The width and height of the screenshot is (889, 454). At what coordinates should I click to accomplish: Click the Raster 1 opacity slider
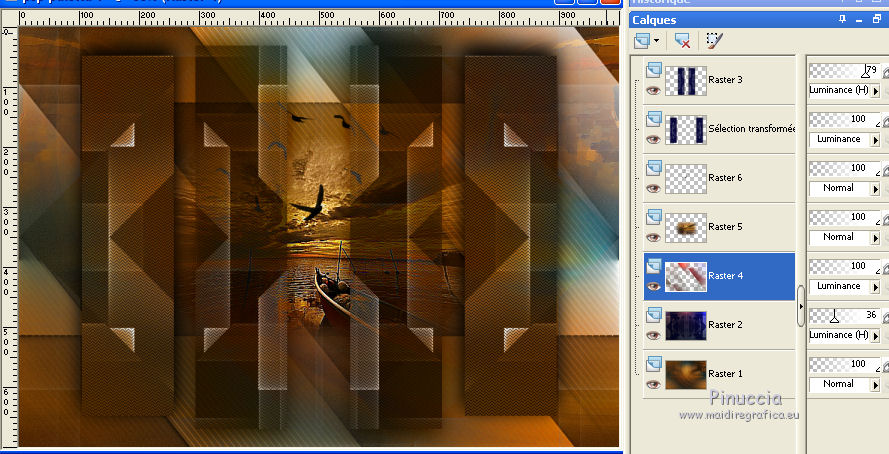tap(844, 364)
